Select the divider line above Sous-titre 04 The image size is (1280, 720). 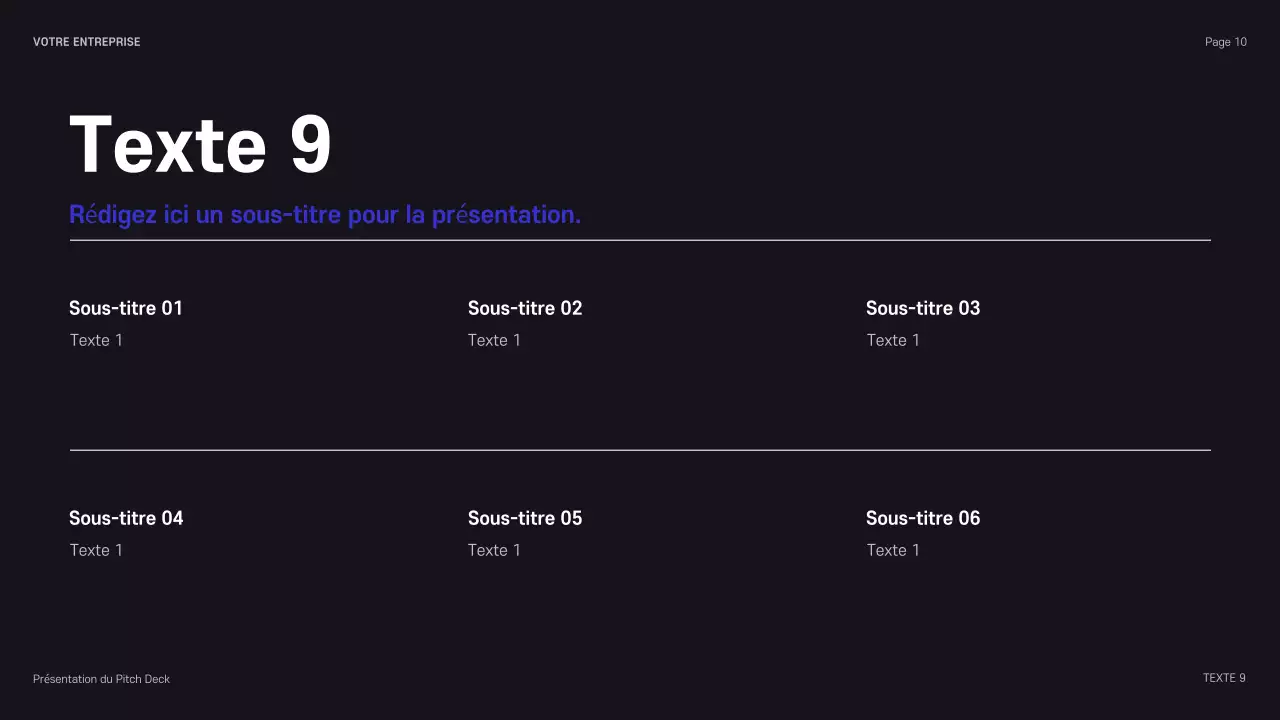pos(640,450)
